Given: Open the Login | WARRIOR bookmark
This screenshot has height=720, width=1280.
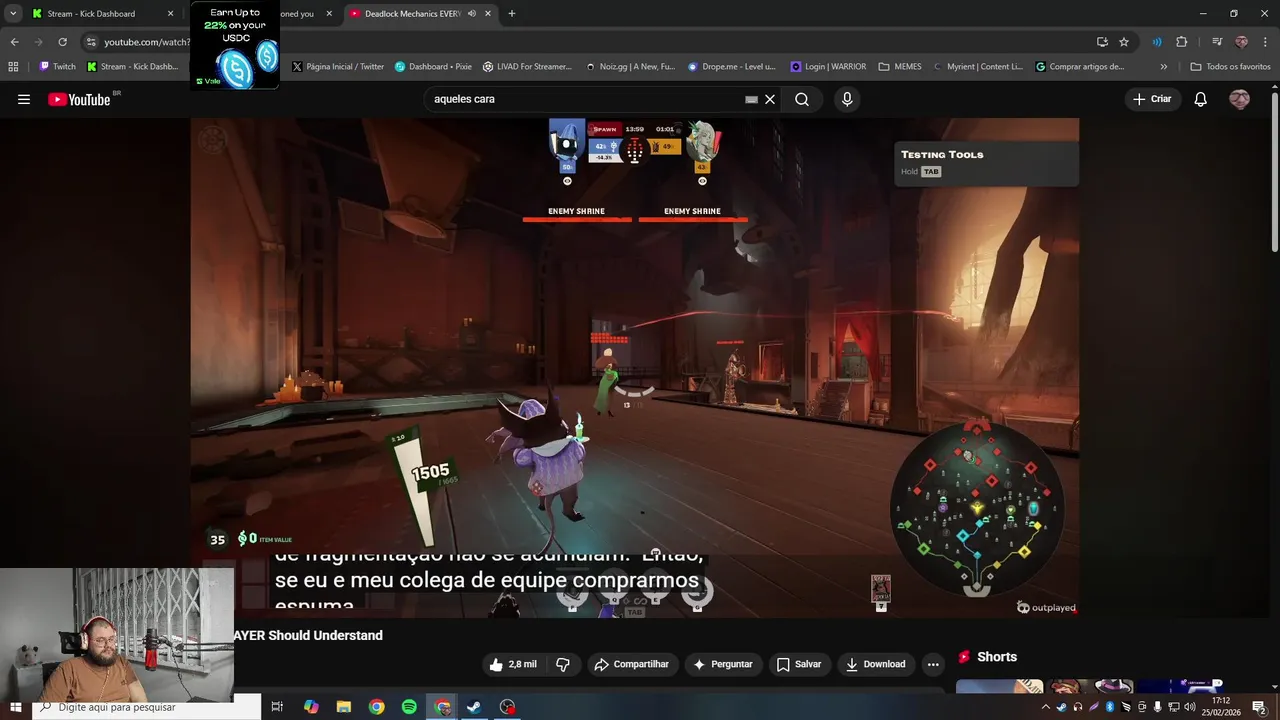Looking at the screenshot, I should [828, 67].
